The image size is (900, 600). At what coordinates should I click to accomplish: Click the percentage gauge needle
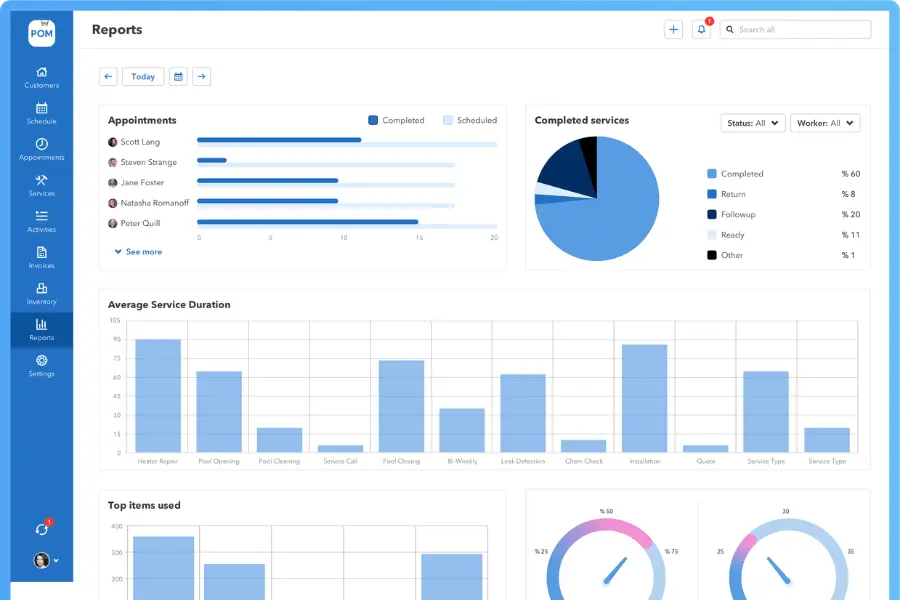coord(615,570)
